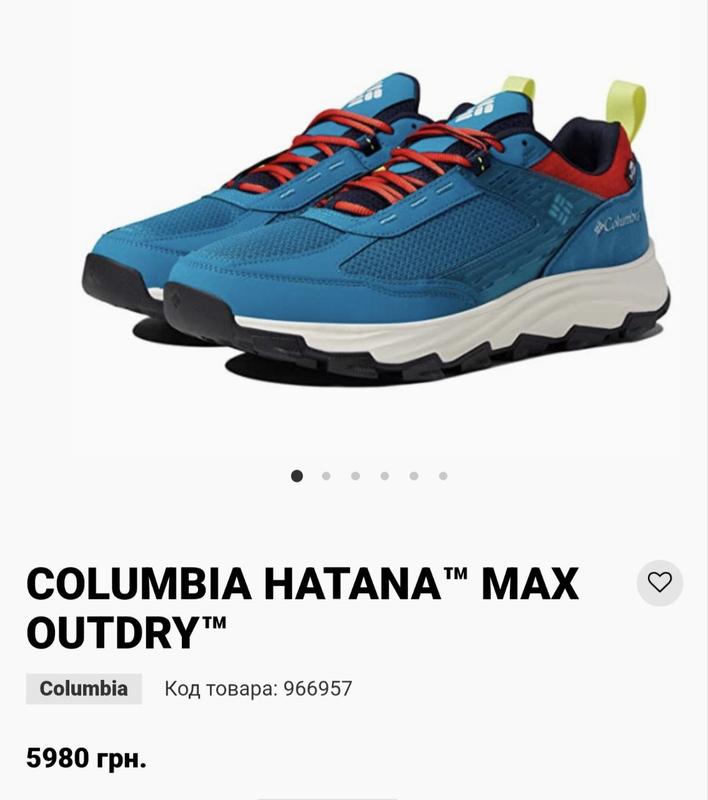Tap the logo on the rear shoe's tongue
708x800 pixels.
coord(371,92)
